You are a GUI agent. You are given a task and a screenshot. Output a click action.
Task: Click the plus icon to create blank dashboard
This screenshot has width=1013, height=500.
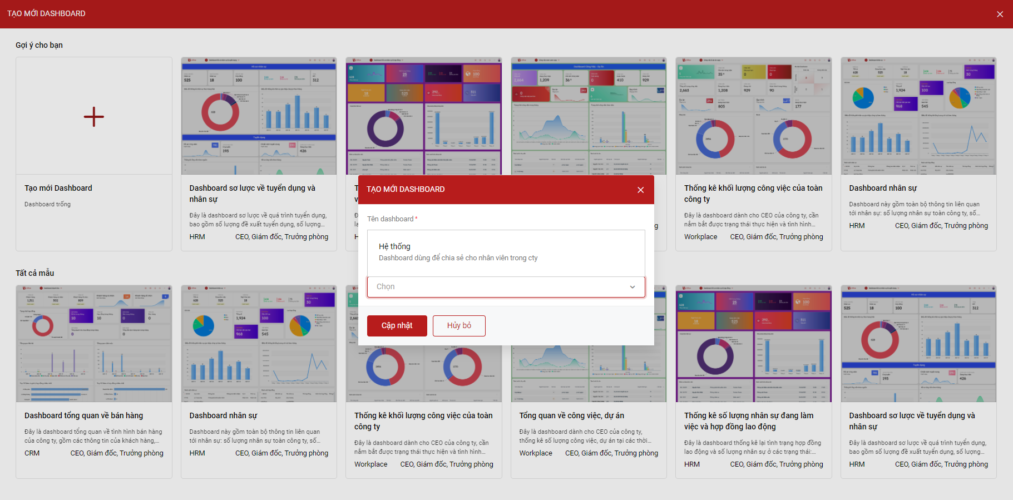(x=94, y=116)
